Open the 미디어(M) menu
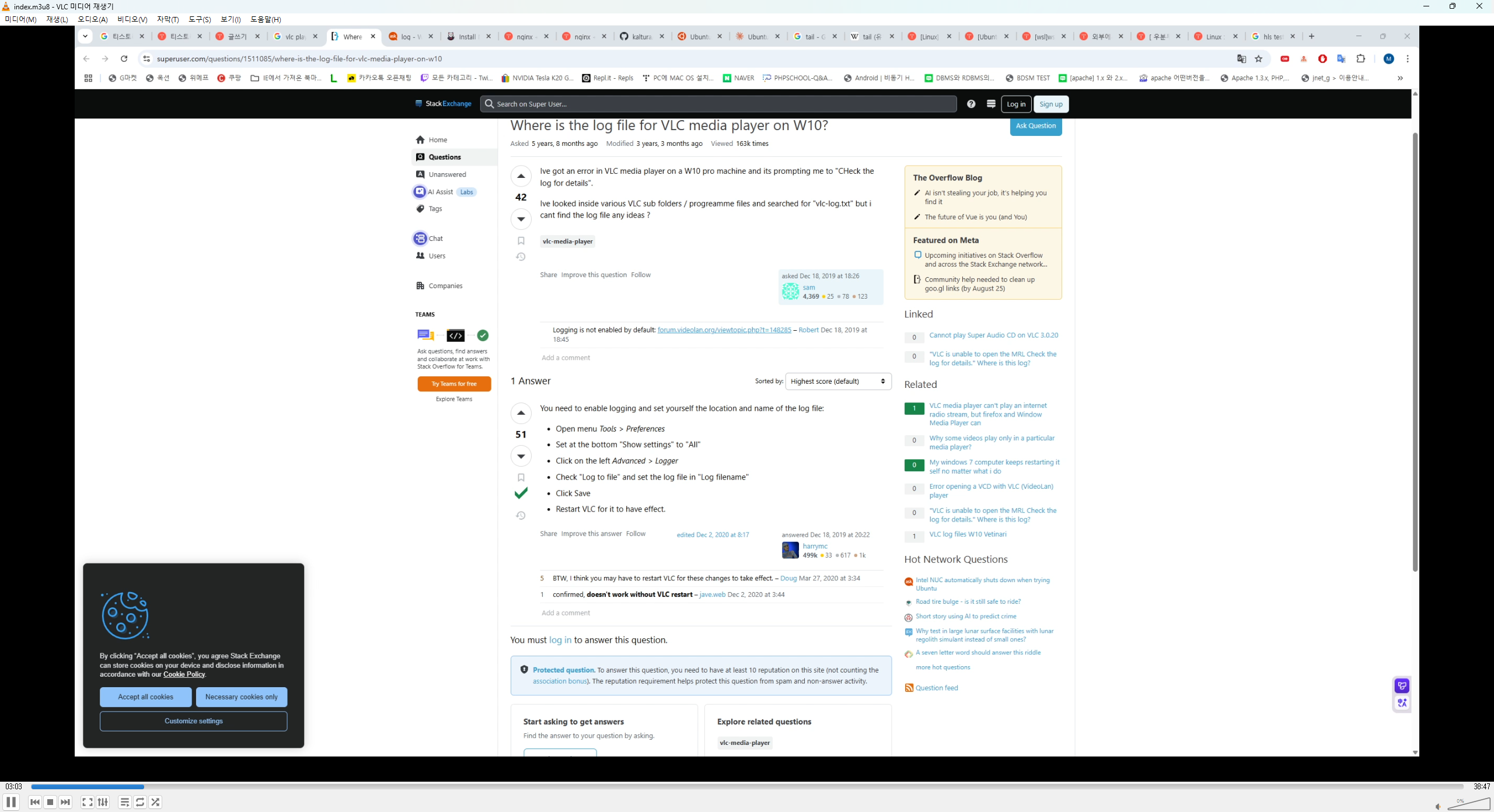The image size is (1494, 812). tap(20, 19)
